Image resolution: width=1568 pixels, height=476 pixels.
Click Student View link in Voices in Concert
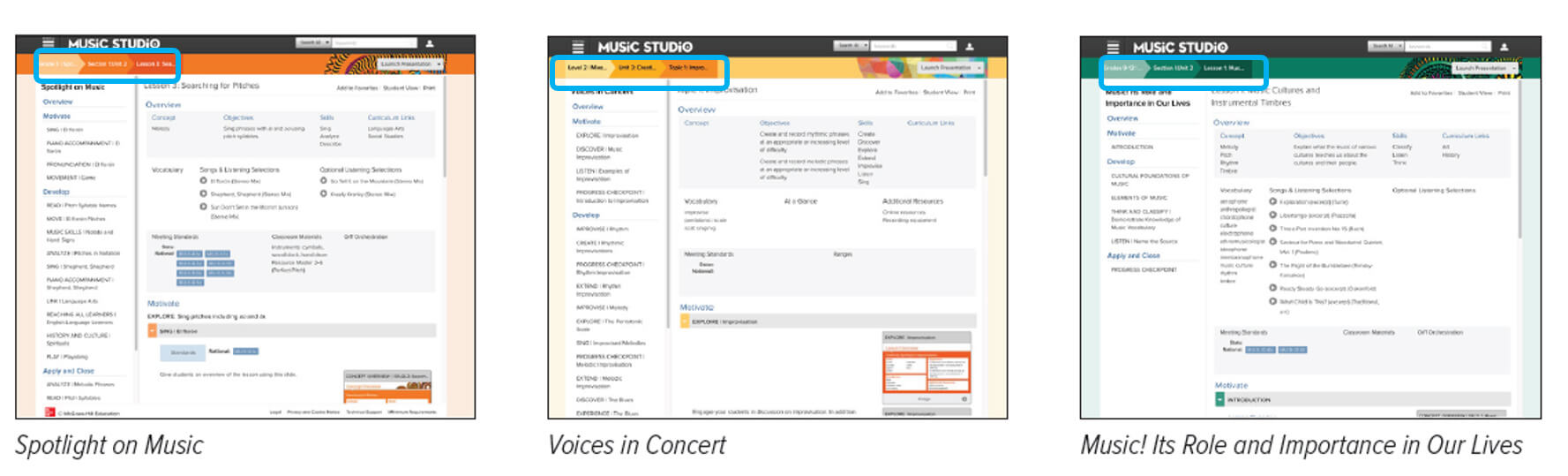pos(940,92)
